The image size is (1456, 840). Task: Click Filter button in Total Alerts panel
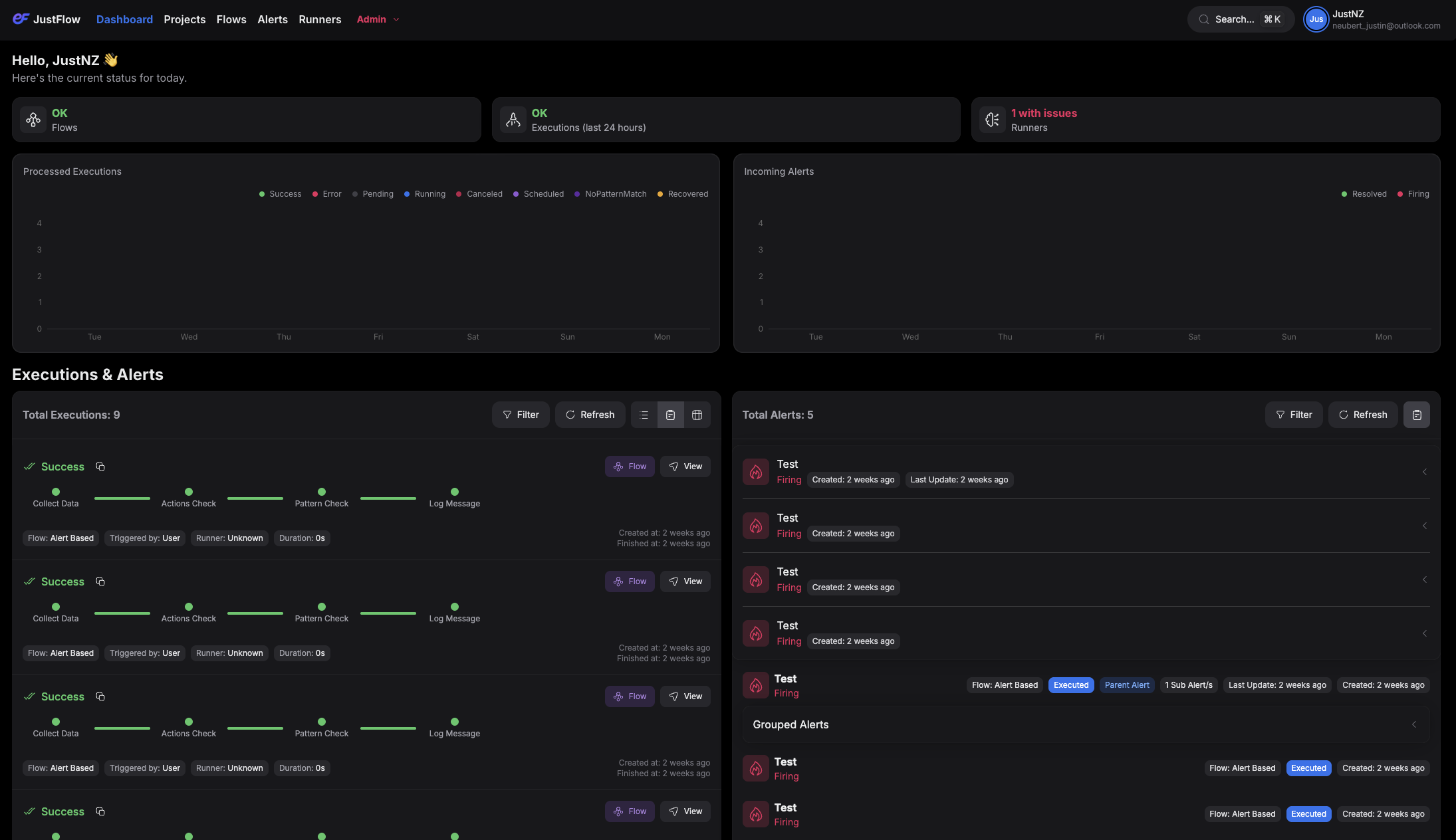point(1293,415)
